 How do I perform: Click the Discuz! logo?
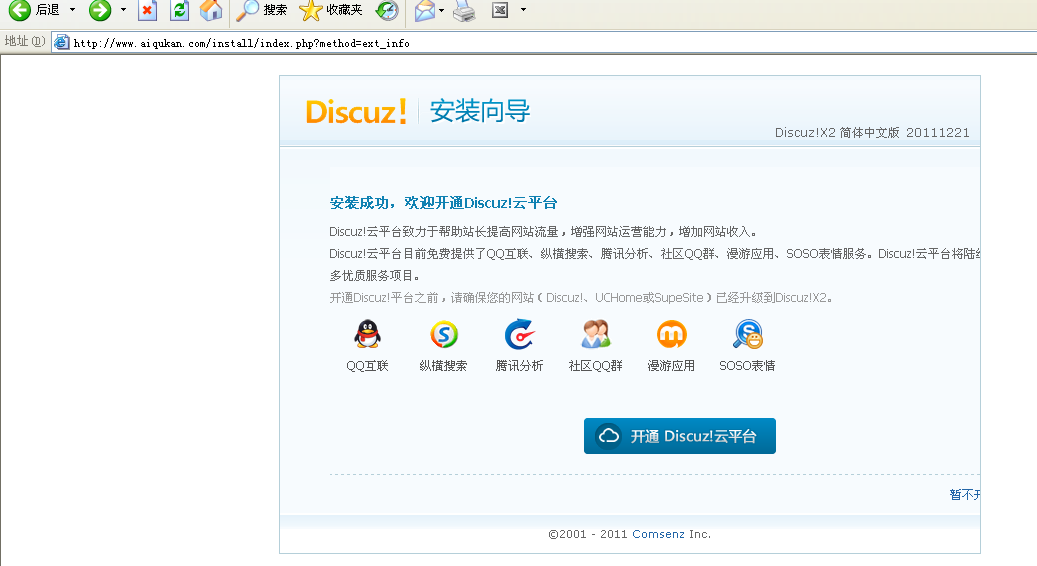tap(356, 111)
